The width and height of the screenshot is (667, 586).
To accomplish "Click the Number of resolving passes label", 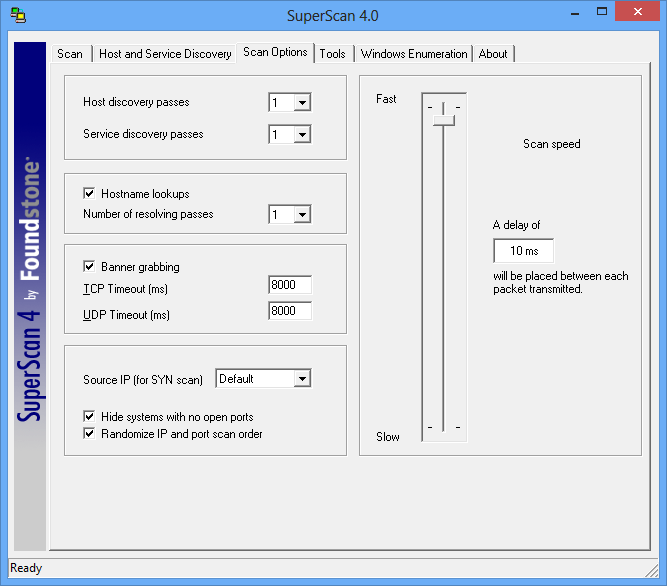I will pos(148,214).
